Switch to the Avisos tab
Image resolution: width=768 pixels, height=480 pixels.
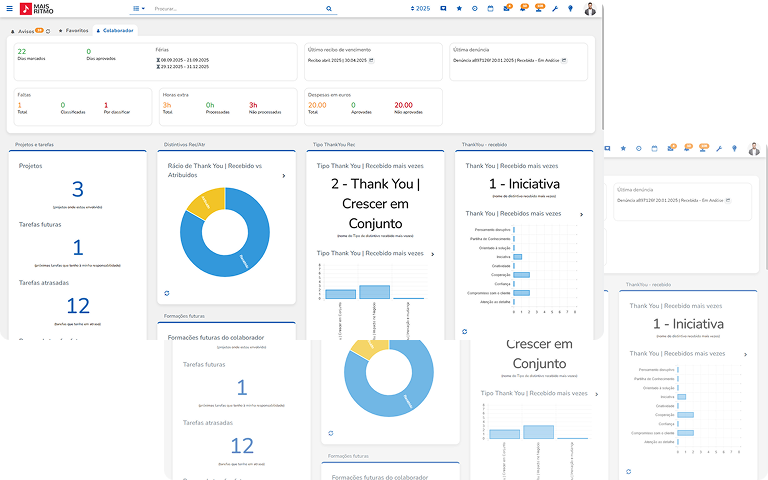click(32, 31)
